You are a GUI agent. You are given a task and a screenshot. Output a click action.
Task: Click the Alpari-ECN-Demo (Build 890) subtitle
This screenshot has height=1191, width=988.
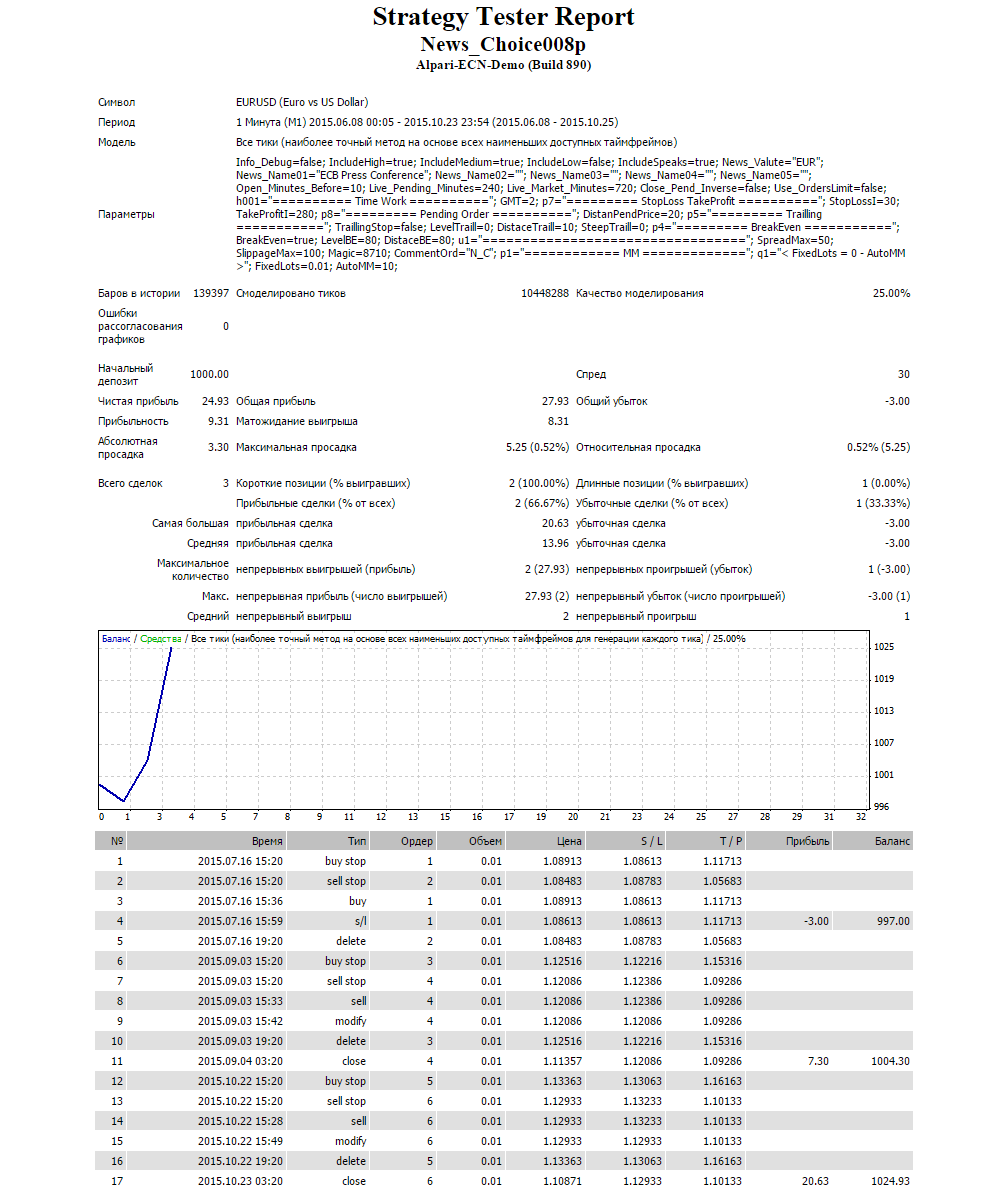coord(503,65)
